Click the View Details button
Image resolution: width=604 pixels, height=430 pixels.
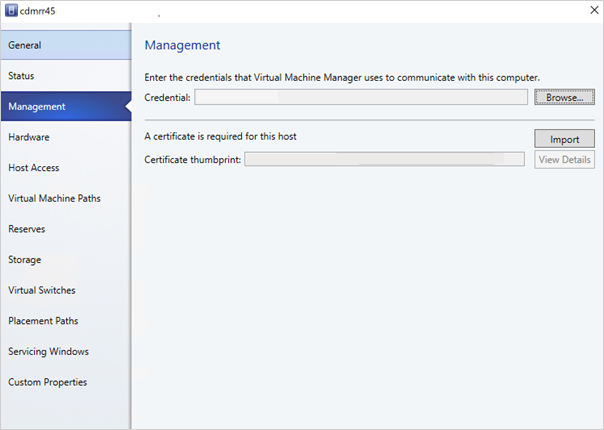click(x=564, y=160)
